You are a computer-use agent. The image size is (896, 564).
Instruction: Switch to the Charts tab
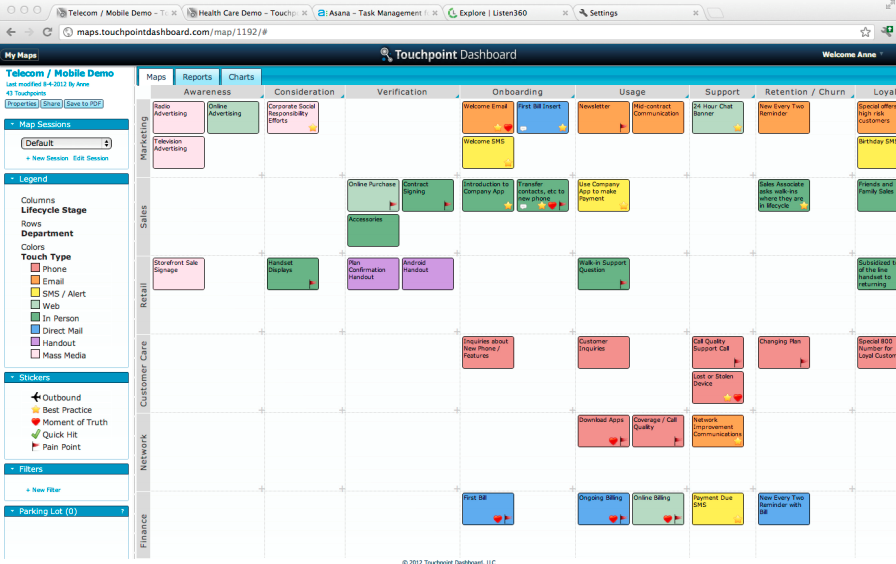point(241,77)
